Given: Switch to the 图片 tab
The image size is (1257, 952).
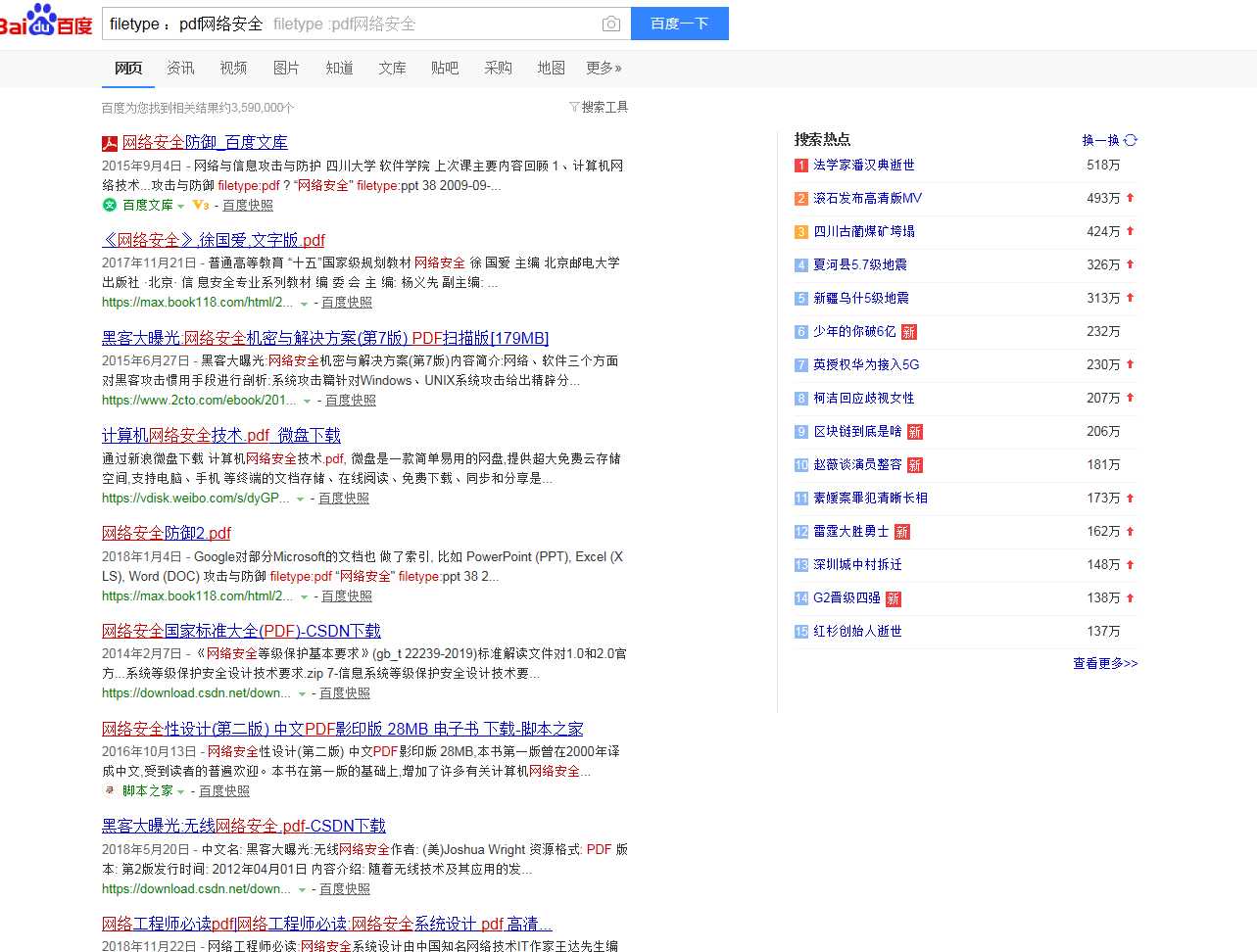Looking at the screenshot, I should (x=286, y=68).
